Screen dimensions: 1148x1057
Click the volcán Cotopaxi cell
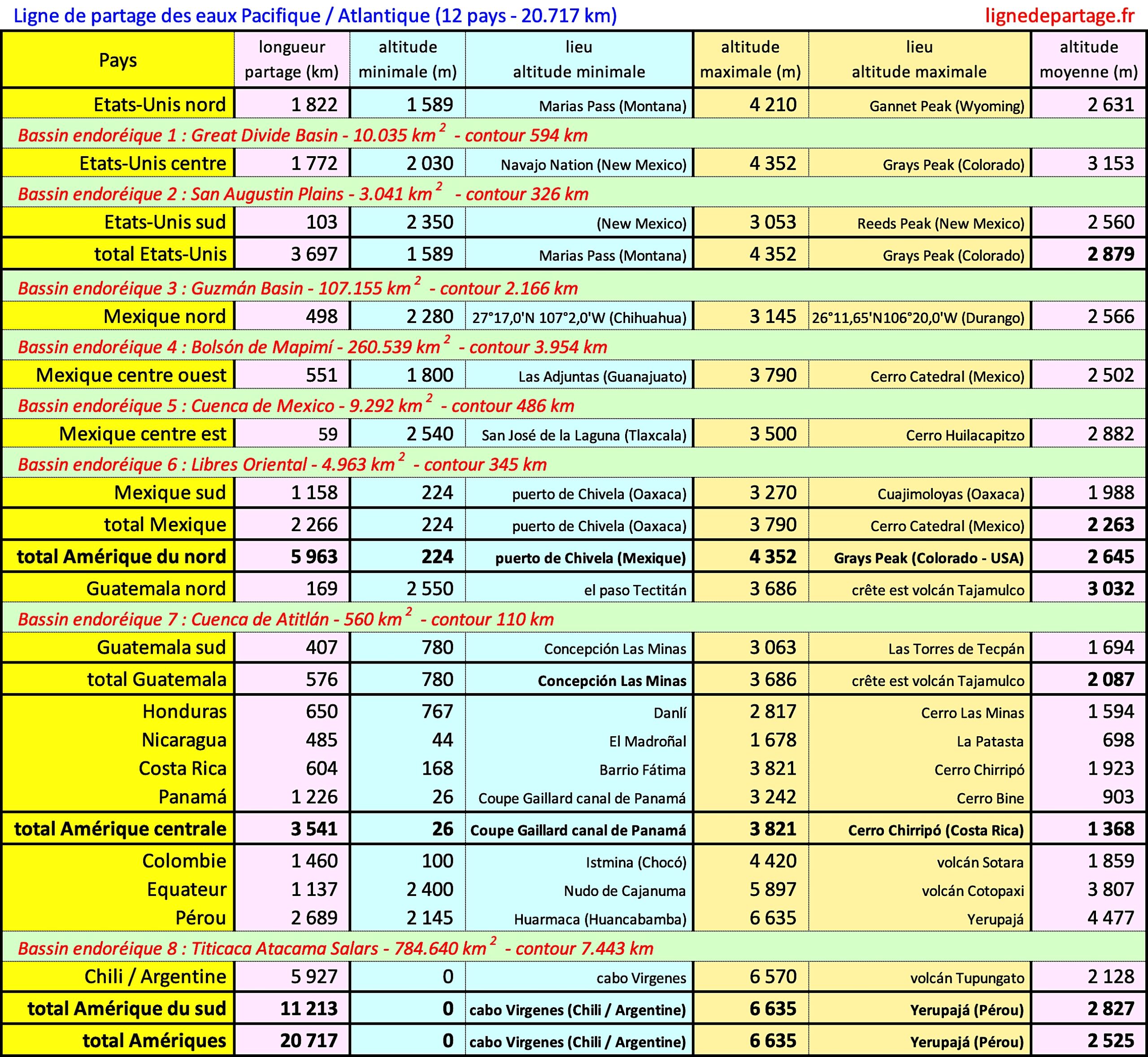pyautogui.click(x=972, y=891)
